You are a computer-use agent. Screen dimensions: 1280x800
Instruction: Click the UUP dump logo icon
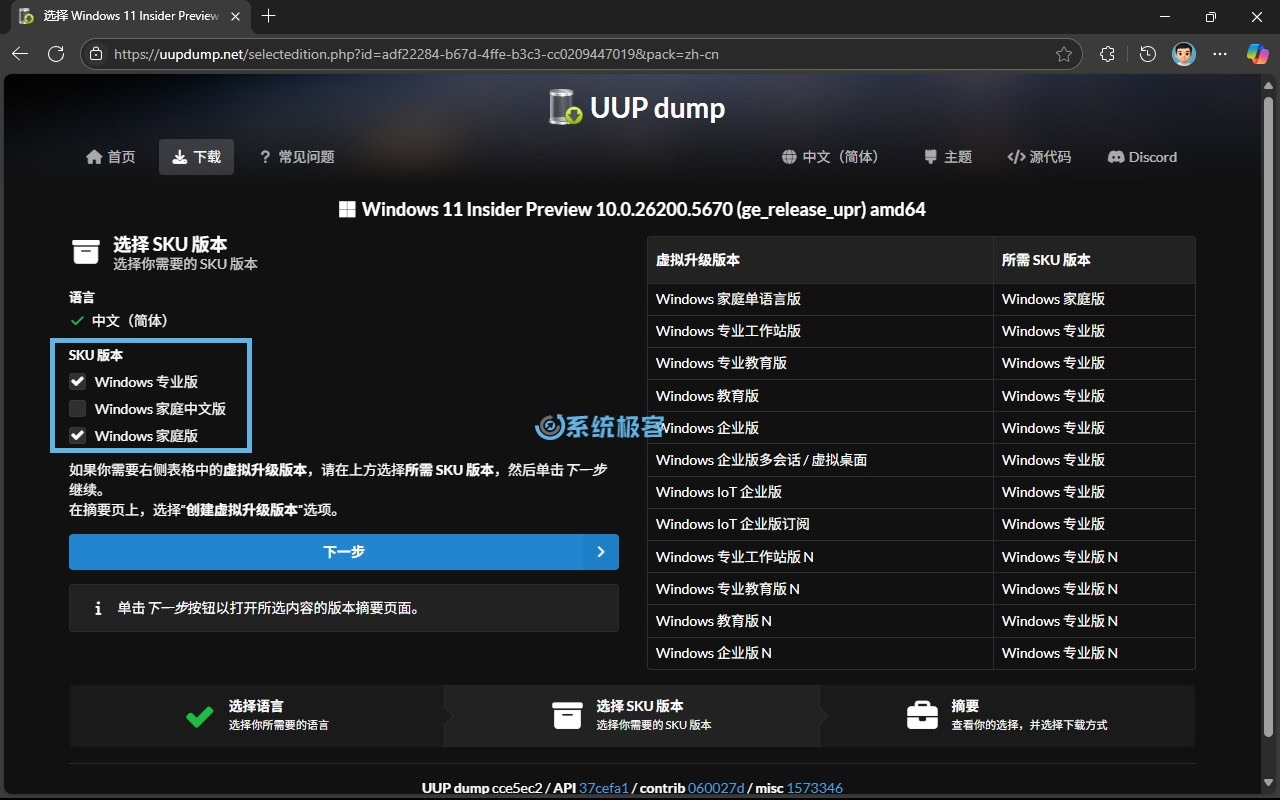(x=565, y=107)
